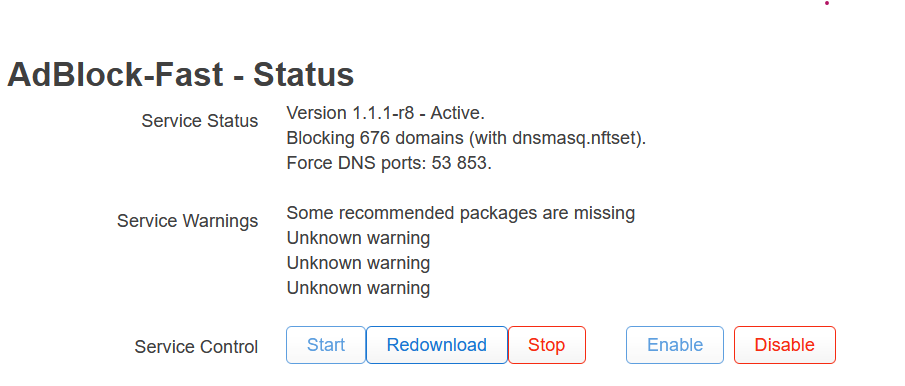Click the AdBlock-Fast - Status heading
The width and height of the screenshot is (905, 386).
point(181,74)
